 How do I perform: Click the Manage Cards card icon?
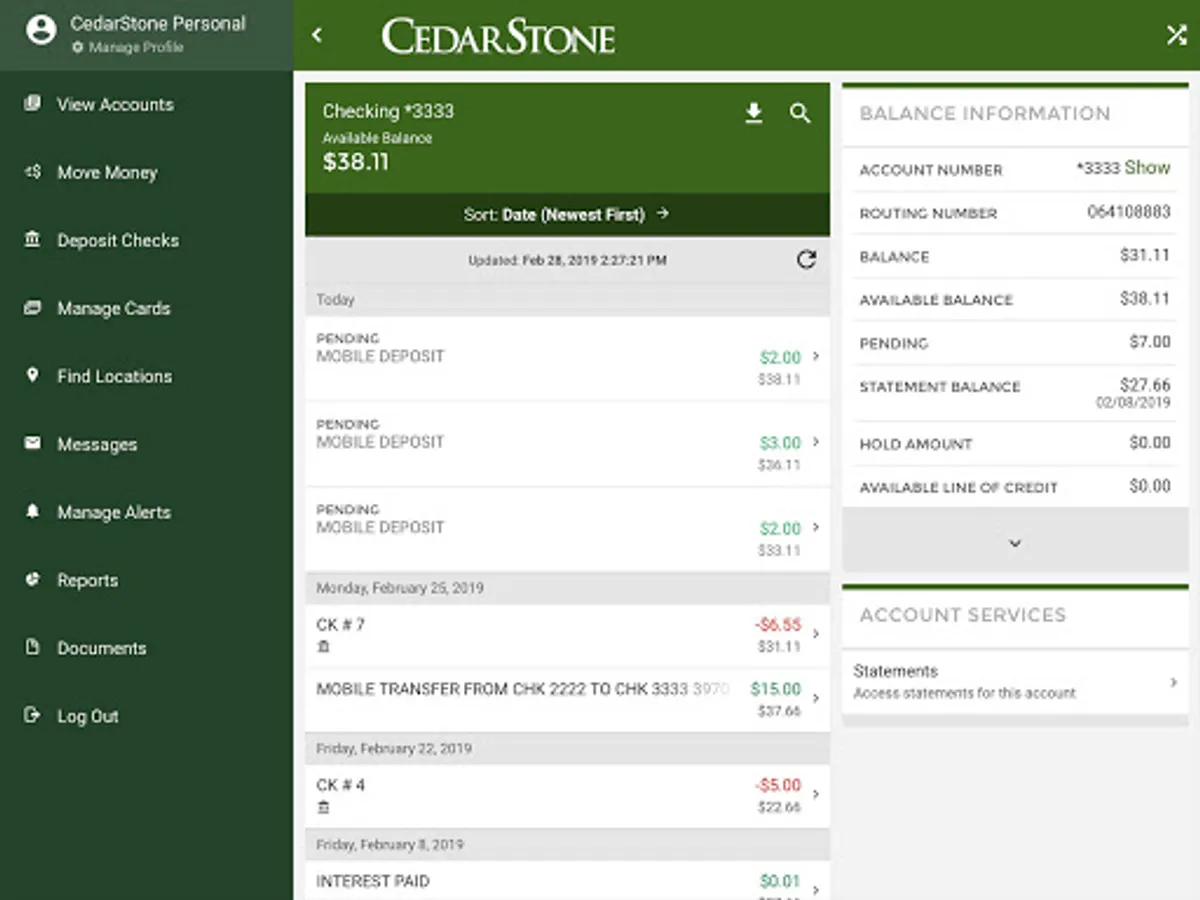pos(33,307)
